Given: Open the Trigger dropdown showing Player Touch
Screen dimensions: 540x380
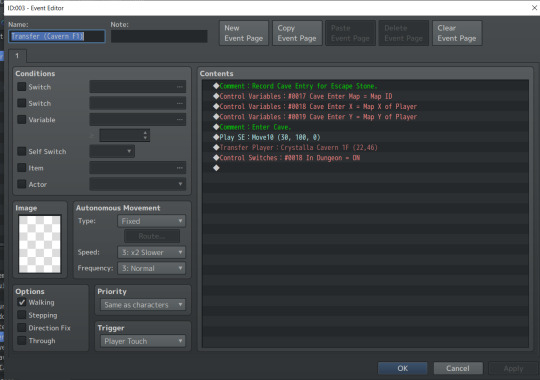Looking at the screenshot, I should [143, 341].
